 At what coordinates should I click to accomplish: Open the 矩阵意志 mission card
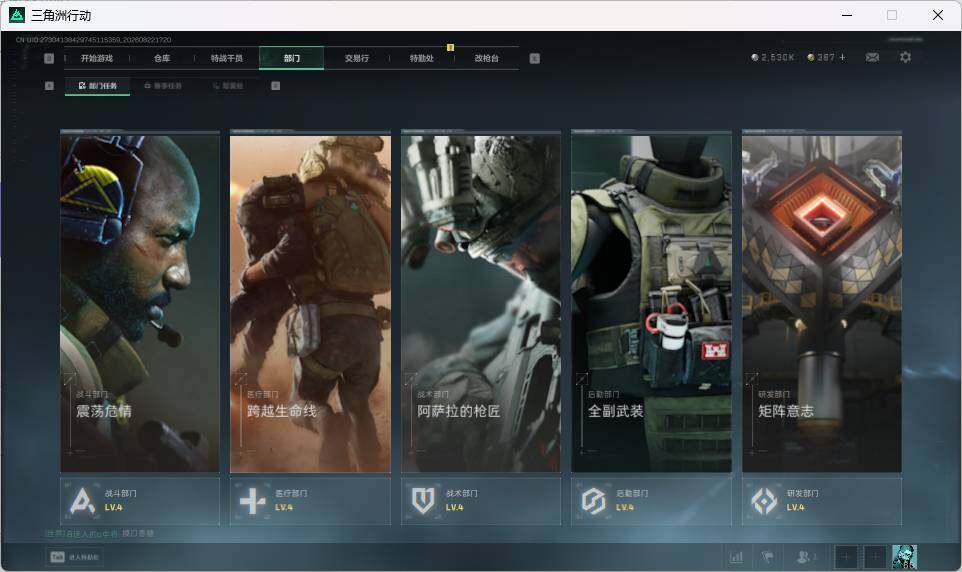[822, 302]
